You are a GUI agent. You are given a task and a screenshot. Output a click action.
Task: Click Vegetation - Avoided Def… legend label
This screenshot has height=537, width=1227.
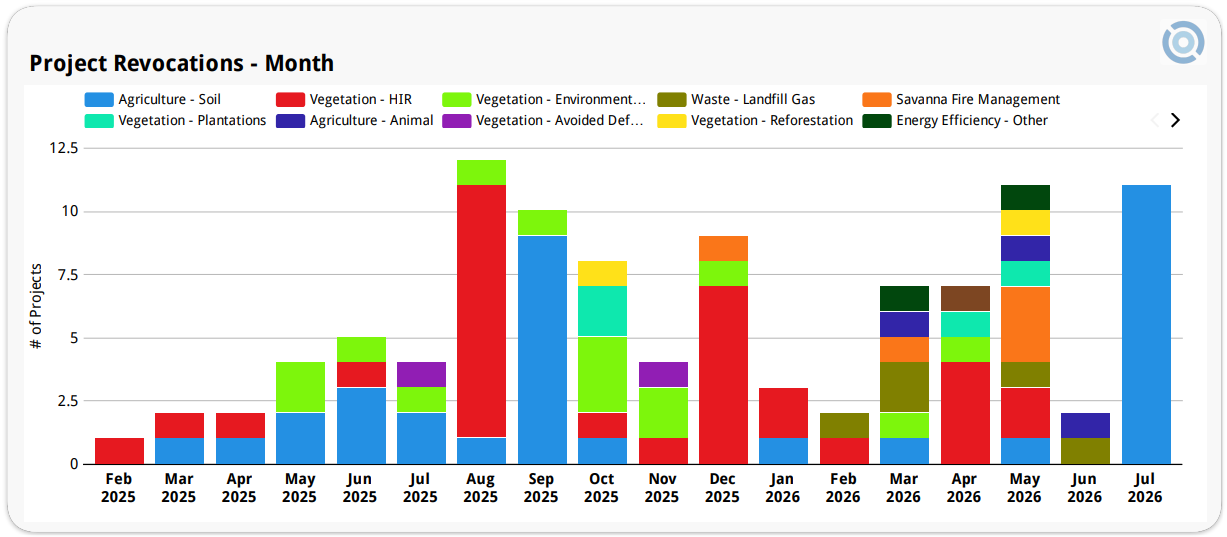click(560, 121)
